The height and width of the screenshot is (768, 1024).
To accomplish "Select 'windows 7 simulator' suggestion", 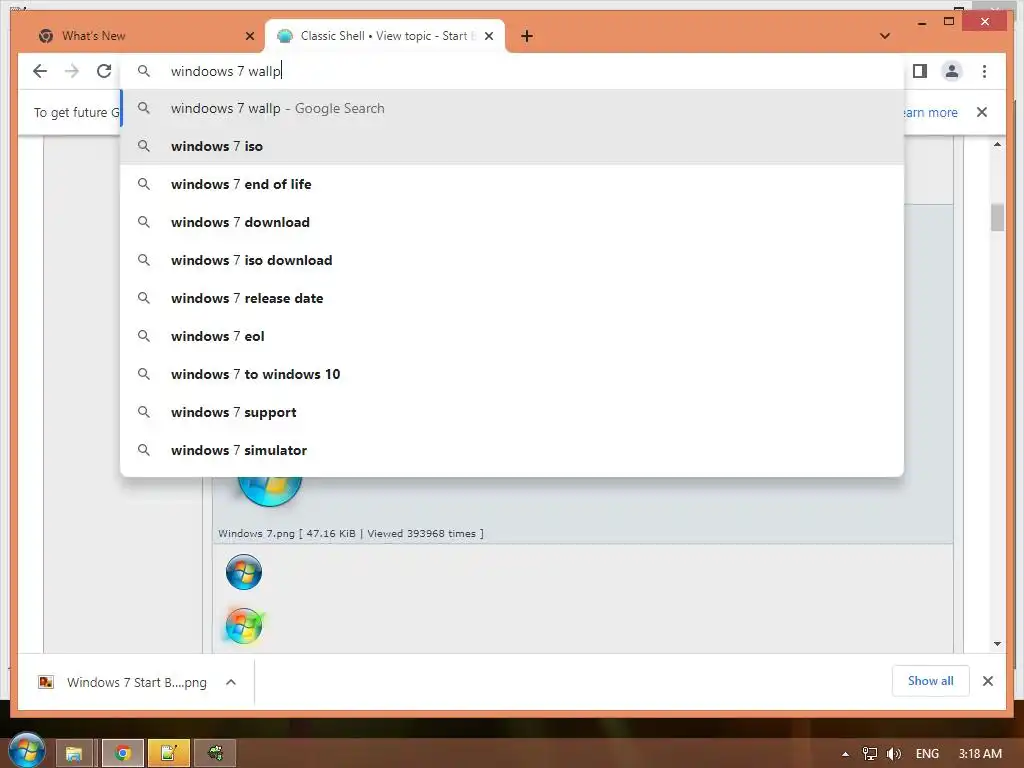I will [x=512, y=450].
